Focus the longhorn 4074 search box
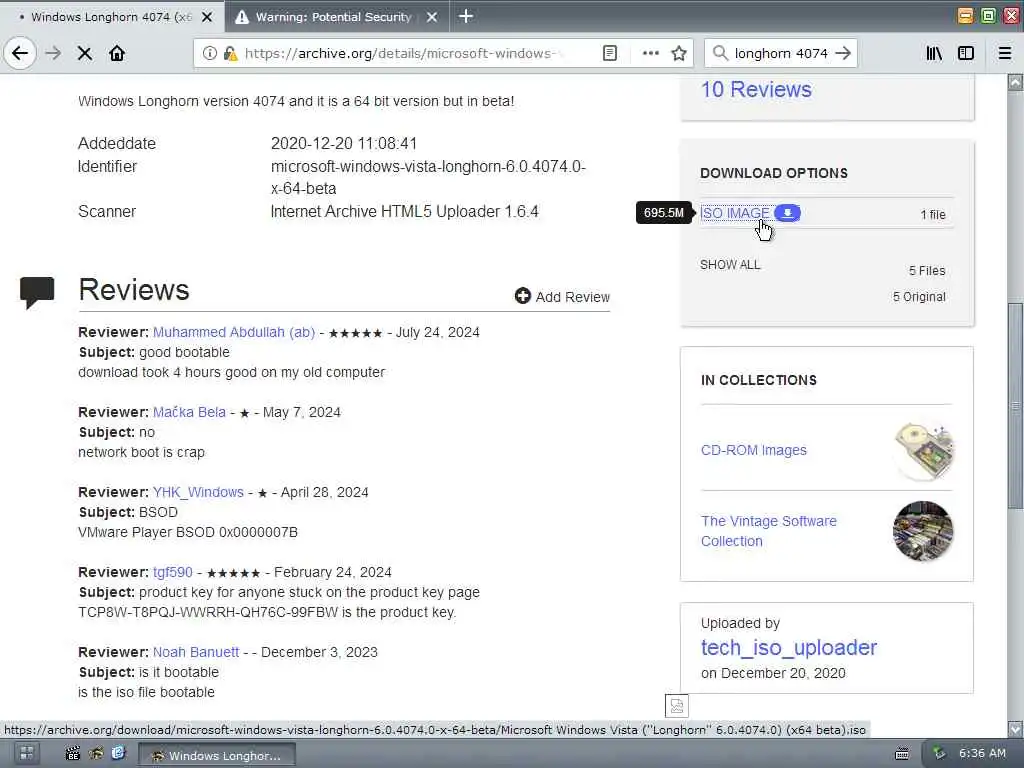1024x768 pixels. pos(780,53)
